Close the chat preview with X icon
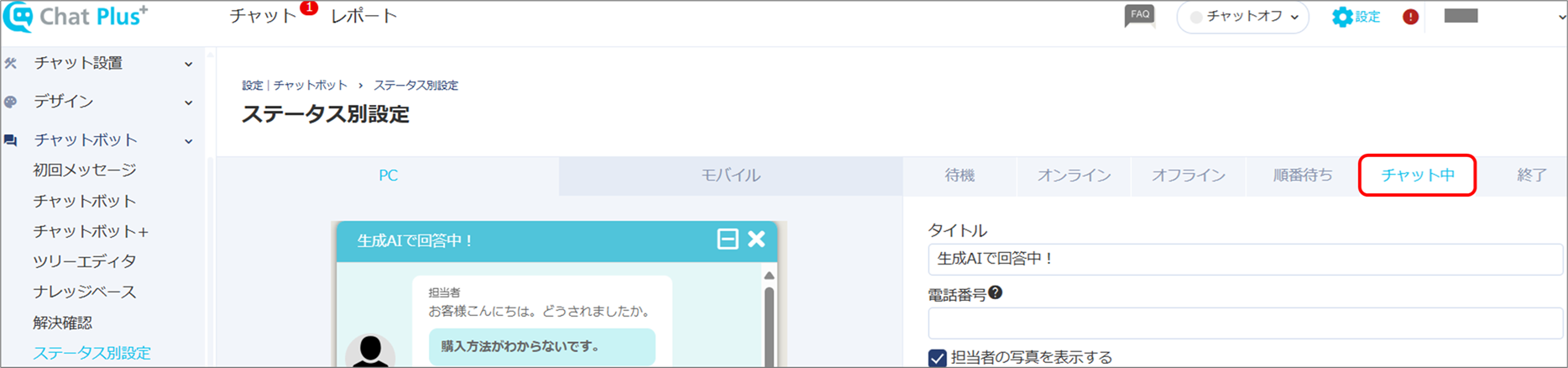The width and height of the screenshot is (1568, 368). point(756,239)
